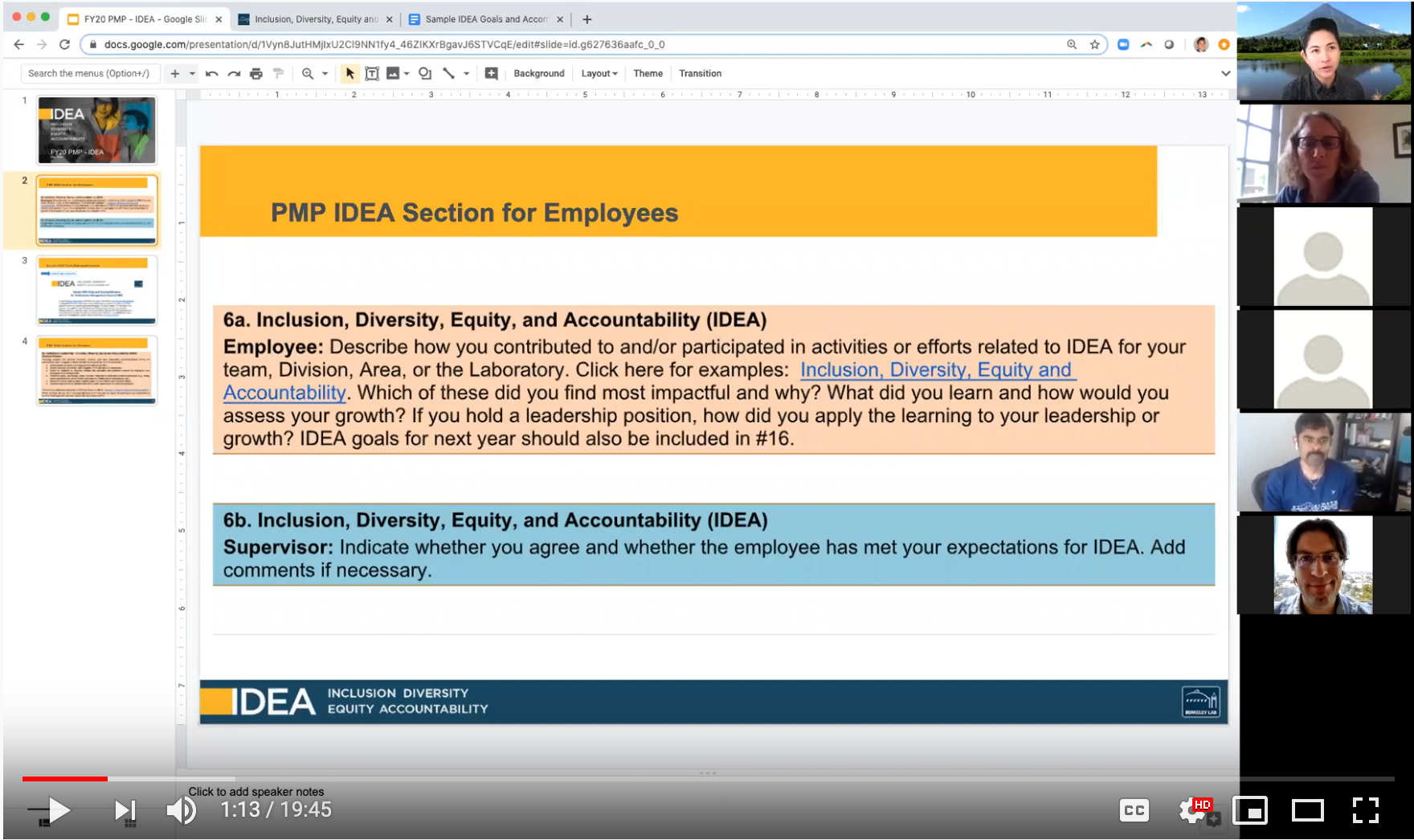Open the Layout dropdown

click(599, 74)
